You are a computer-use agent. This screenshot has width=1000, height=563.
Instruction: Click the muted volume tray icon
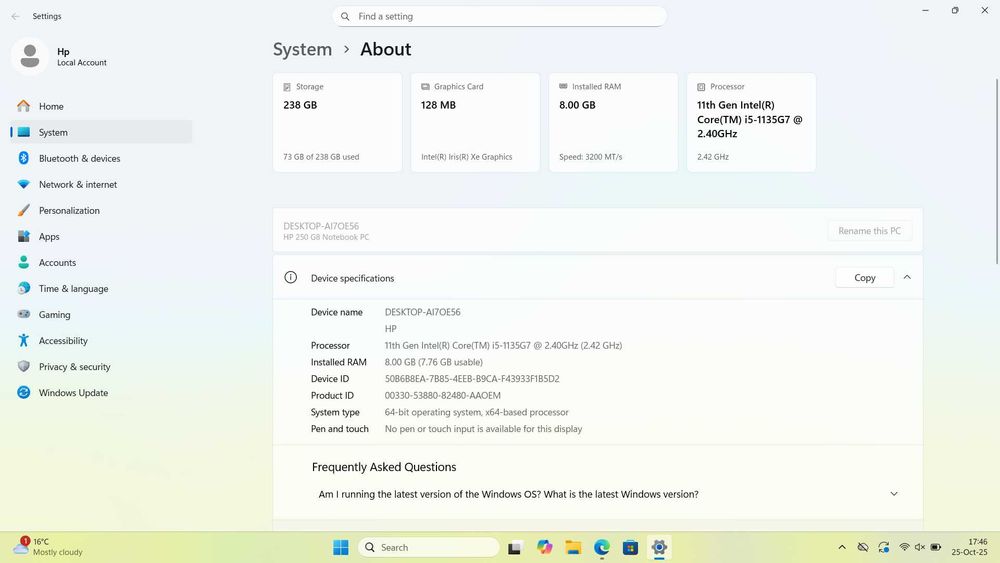point(920,547)
